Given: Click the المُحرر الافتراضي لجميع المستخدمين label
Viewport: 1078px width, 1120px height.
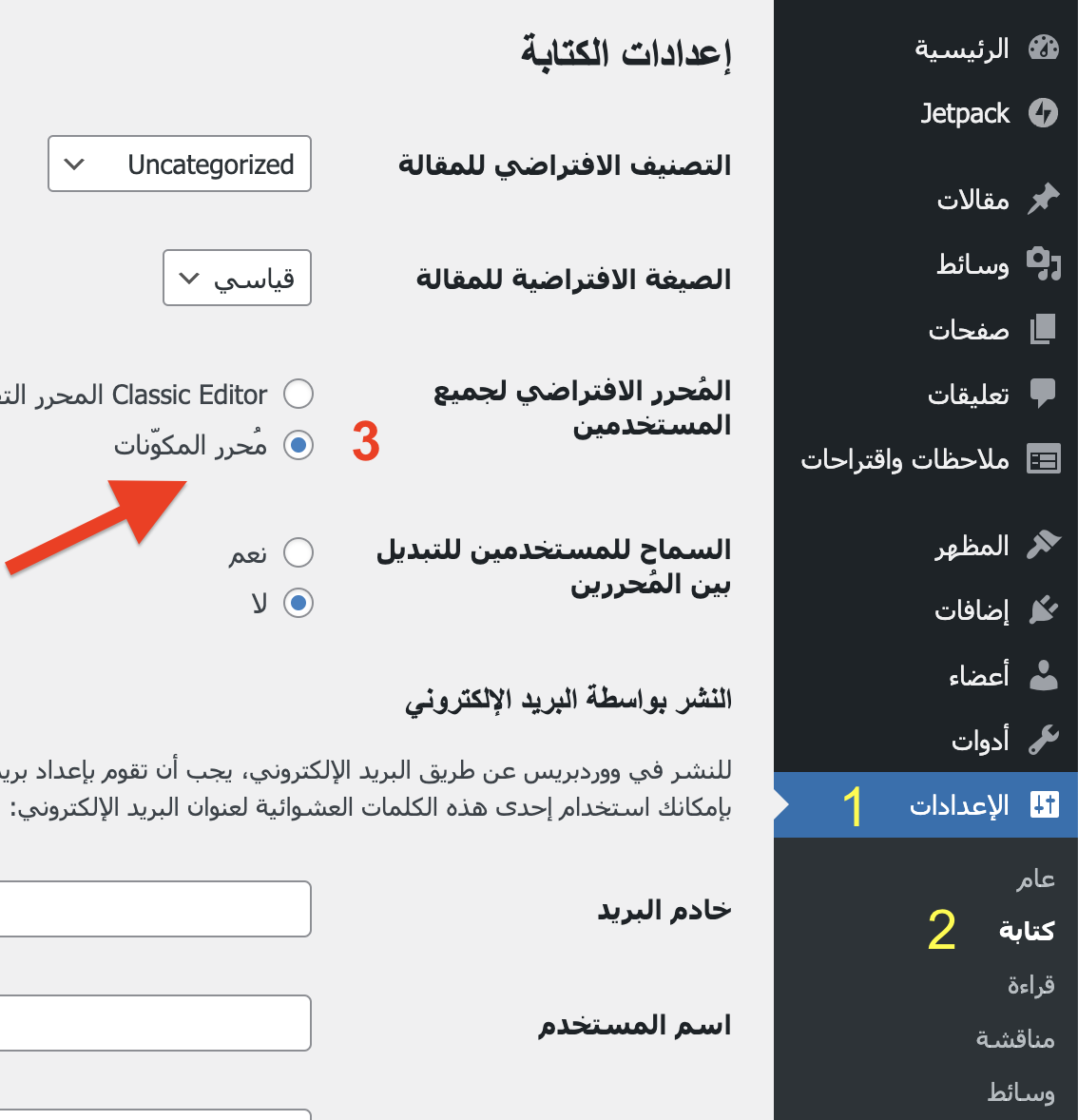Looking at the screenshot, I should (x=582, y=408).
